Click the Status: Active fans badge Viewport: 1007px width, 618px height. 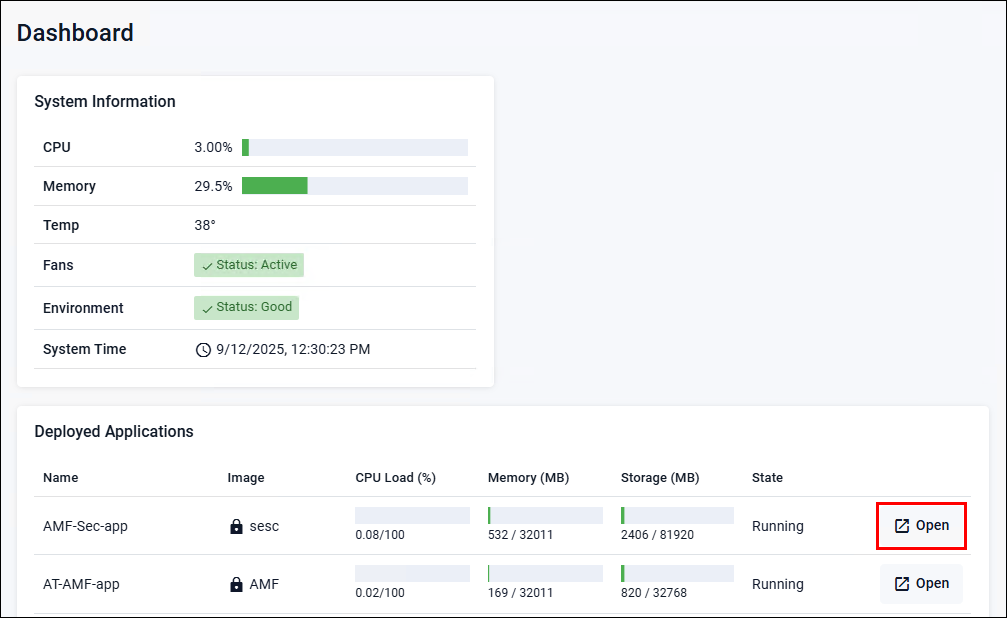(x=249, y=265)
